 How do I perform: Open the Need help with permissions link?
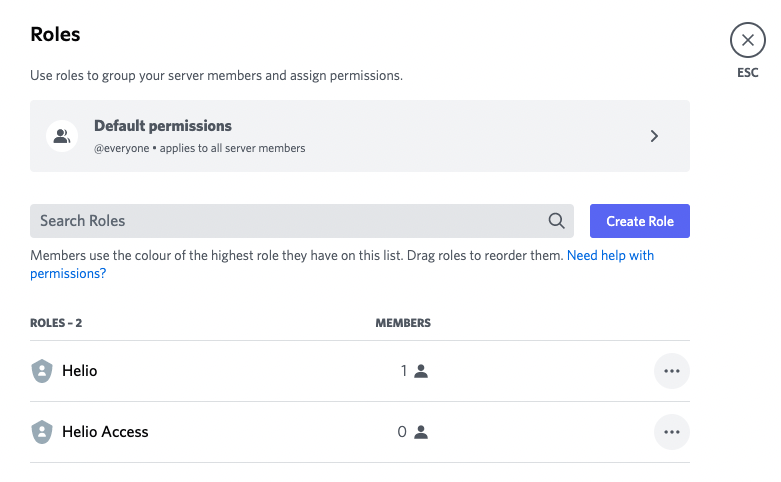point(610,256)
